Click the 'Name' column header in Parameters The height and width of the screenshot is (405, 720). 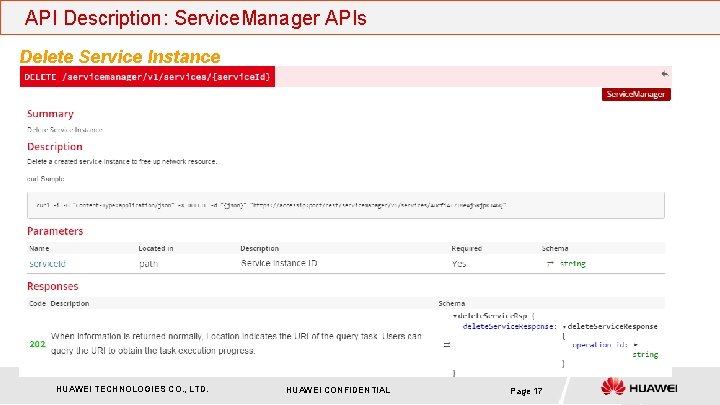[x=39, y=248]
